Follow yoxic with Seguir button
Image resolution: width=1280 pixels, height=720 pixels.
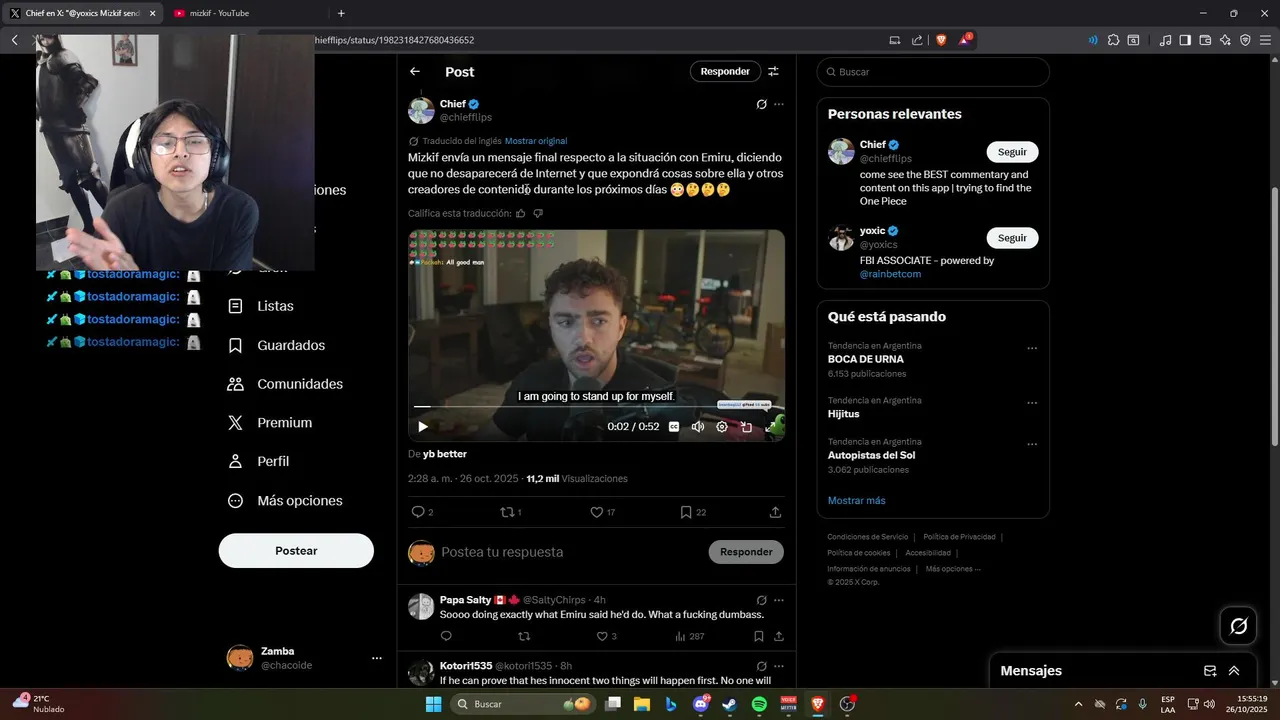pyautogui.click(x=1012, y=238)
